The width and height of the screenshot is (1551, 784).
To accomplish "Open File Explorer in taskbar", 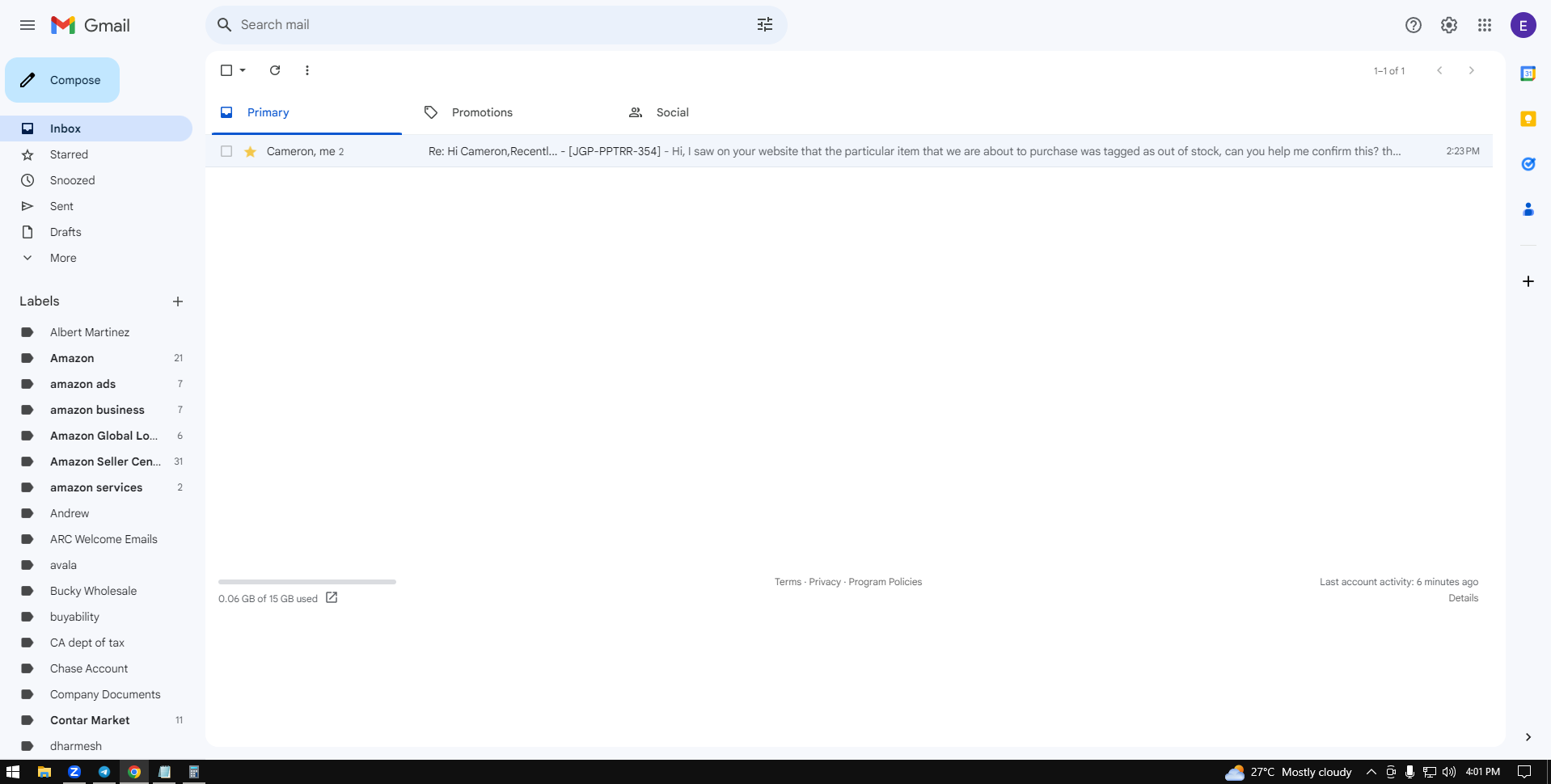I will pos(44,772).
